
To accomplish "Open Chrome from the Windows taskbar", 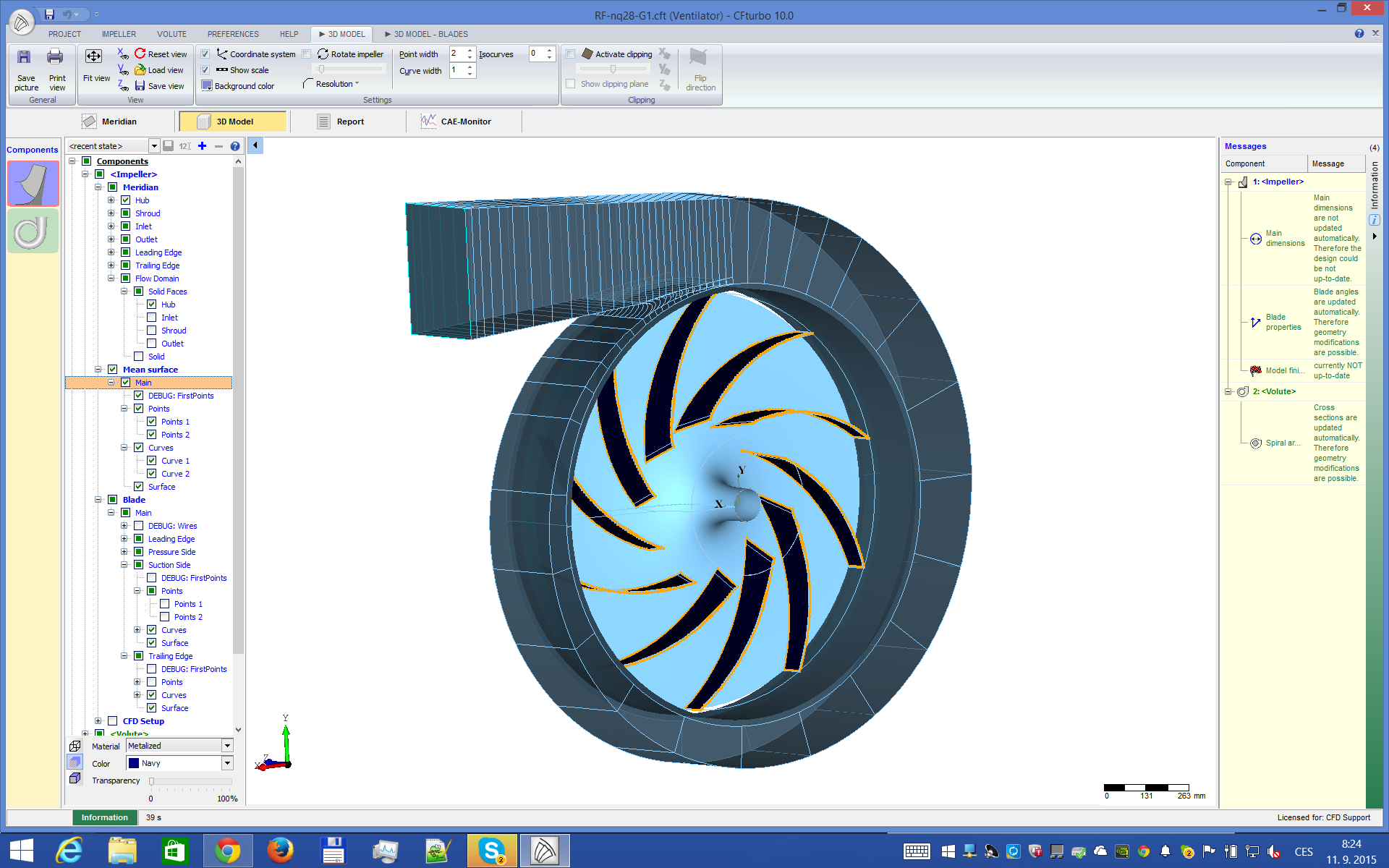I will pyautogui.click(x=227, y=851).
